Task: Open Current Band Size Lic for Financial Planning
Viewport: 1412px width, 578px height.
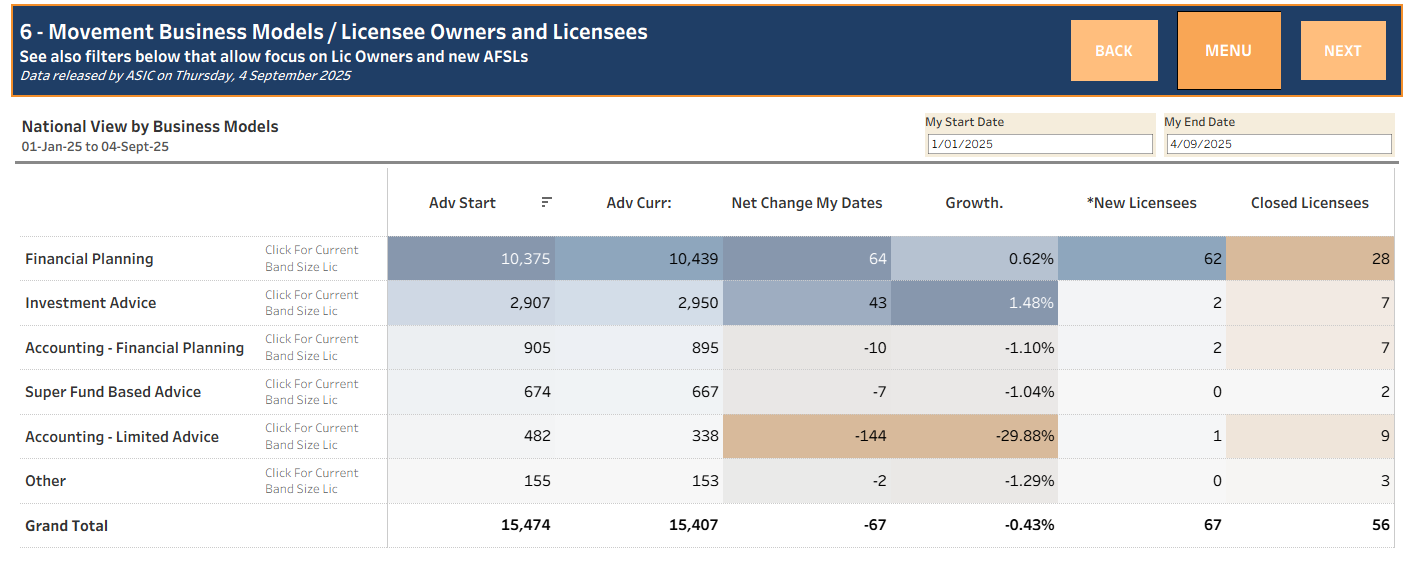Action: (x=312, y=257)
